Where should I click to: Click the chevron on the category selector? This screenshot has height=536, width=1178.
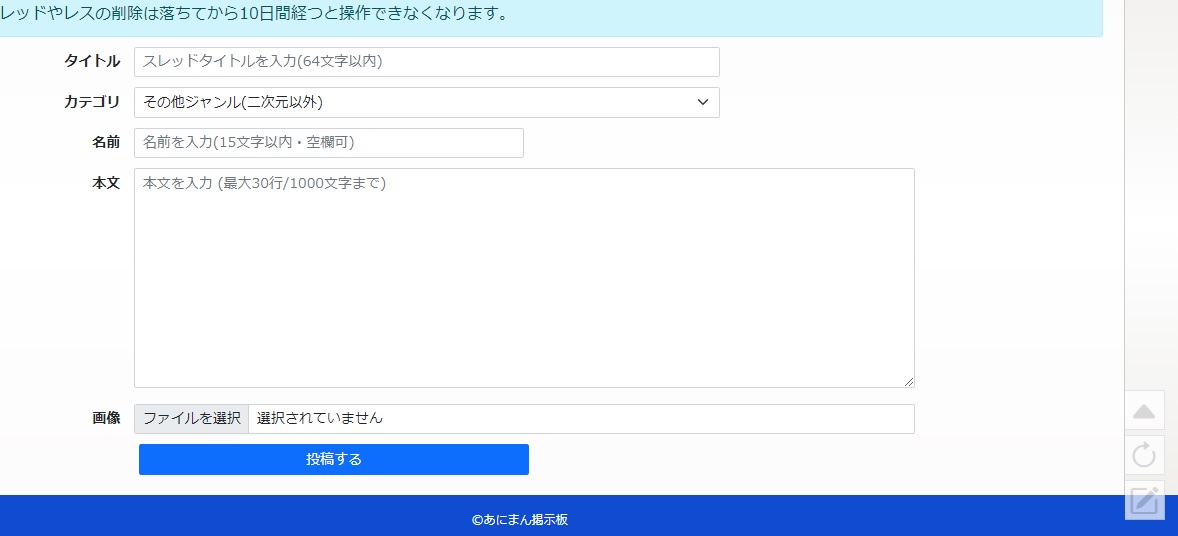coord(702,102)
